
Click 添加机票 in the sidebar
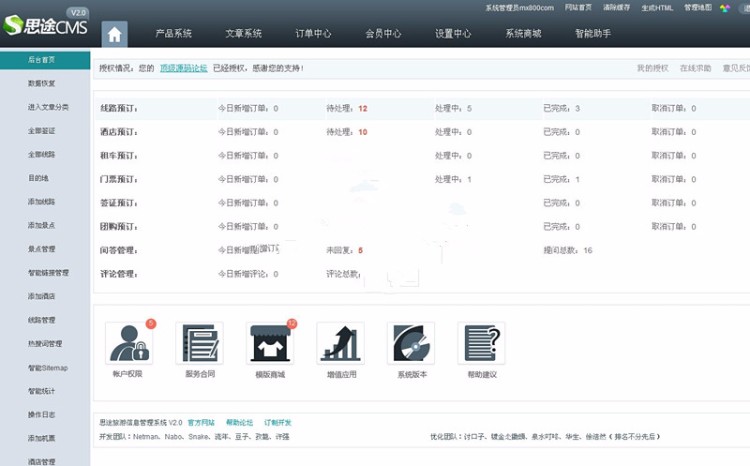42,438
